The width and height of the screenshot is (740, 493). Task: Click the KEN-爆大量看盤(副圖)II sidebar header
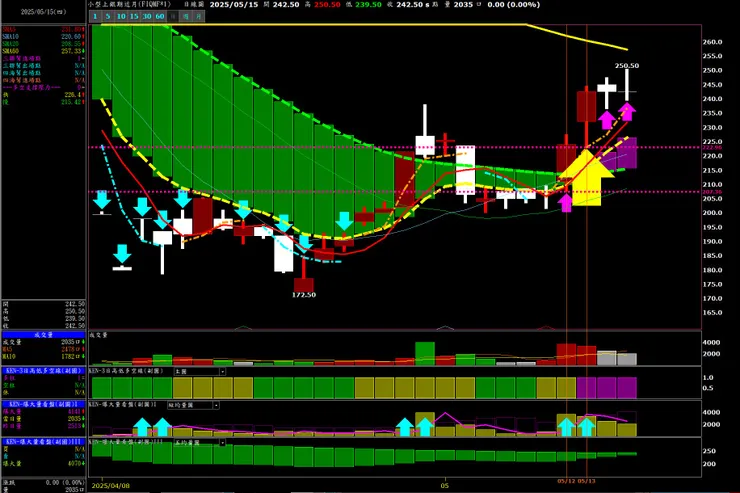pos(43,404)
